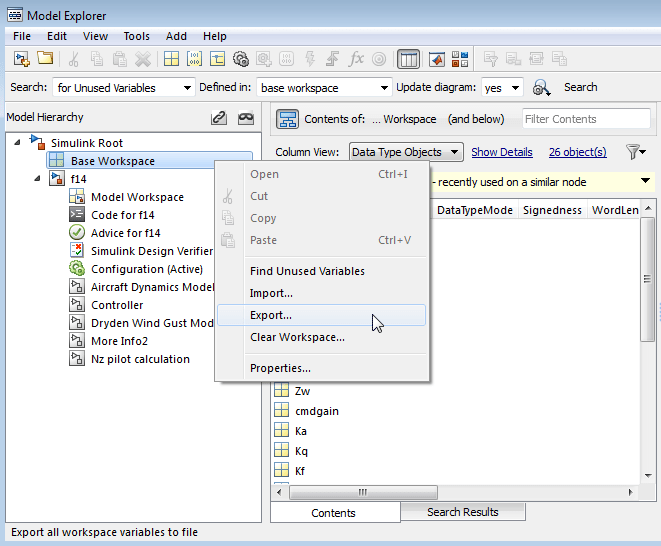Click the Paste clipboard toolbar icon
Screen dimensions: 661x546
[x=120, y=59]
